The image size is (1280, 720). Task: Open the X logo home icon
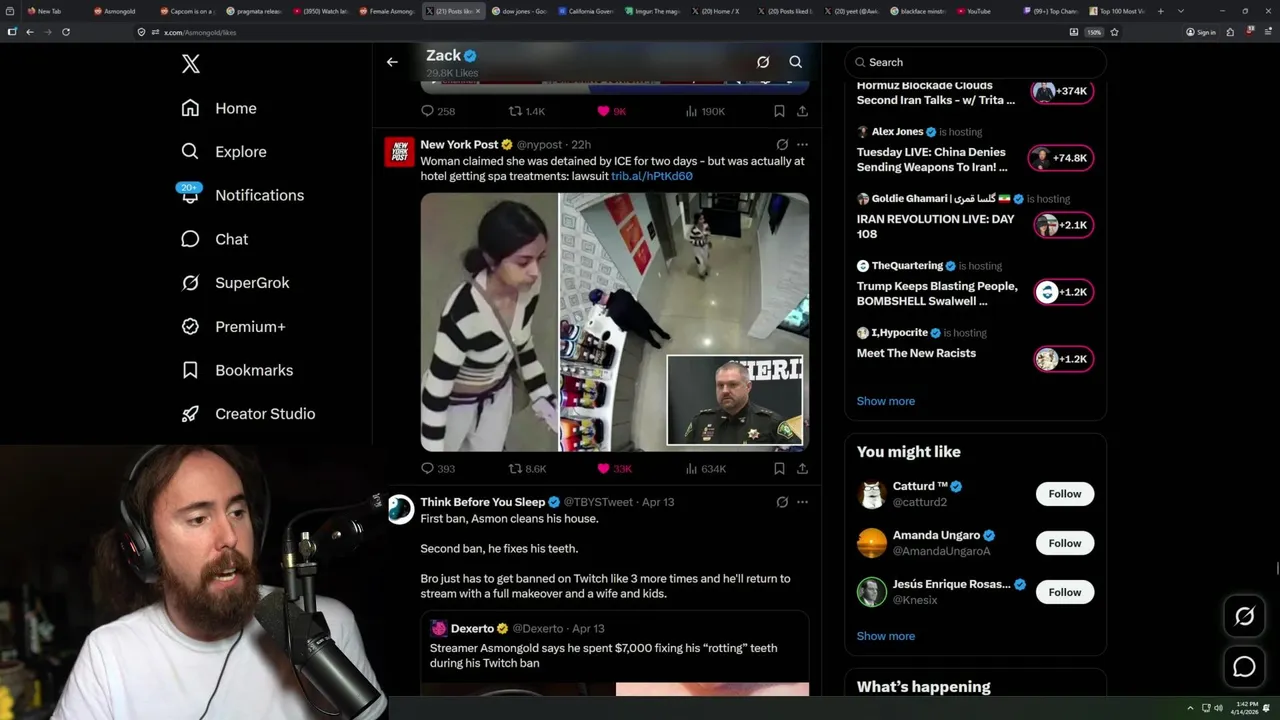click(x=191, y=65)
